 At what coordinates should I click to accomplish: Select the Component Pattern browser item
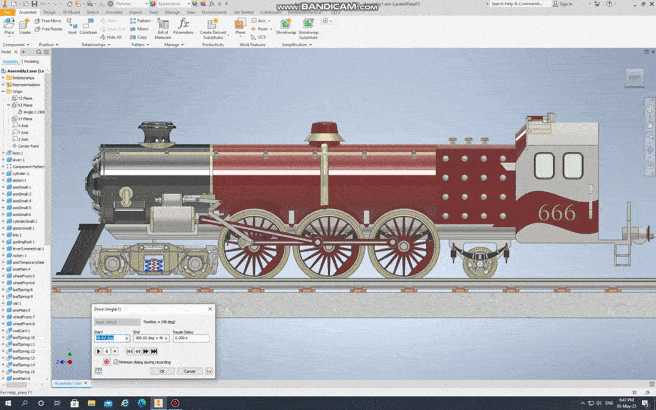point(25,167)
